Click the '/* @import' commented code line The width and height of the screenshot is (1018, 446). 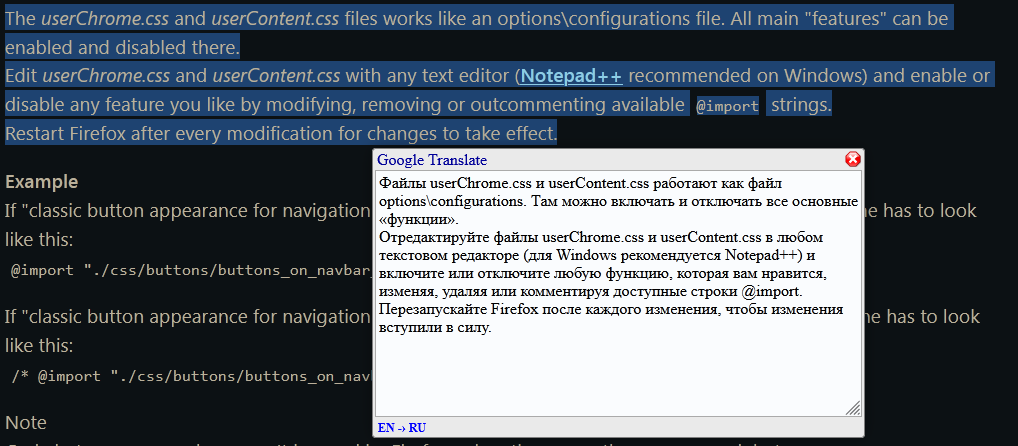click(x=193, y=377)
